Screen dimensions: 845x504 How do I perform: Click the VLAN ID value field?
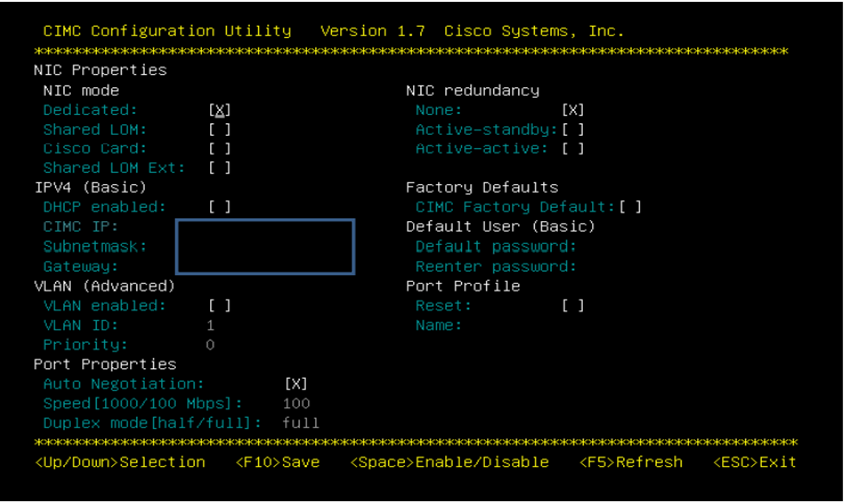tap(211, 325)
